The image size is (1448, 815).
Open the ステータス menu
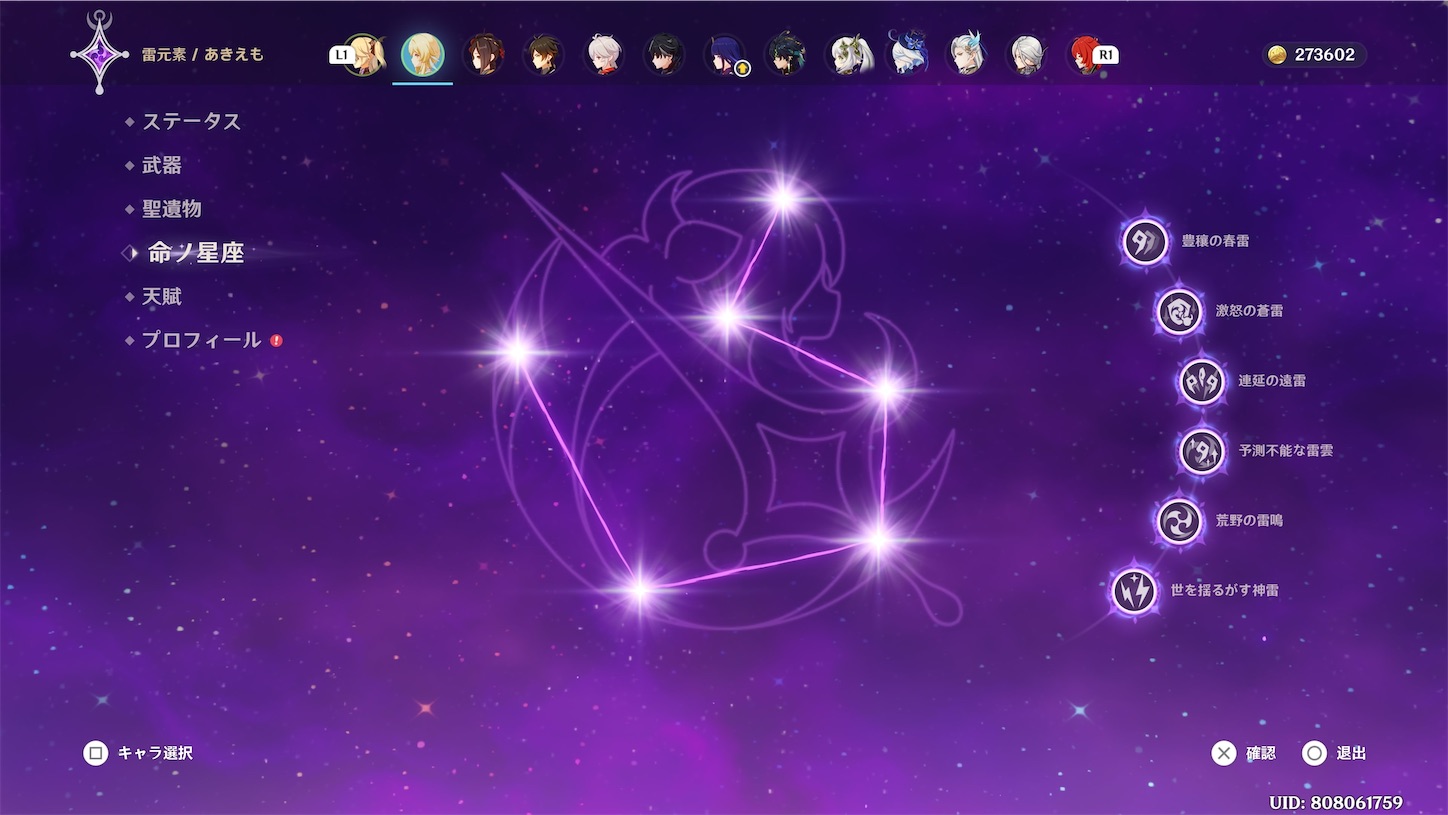(191, 121)
